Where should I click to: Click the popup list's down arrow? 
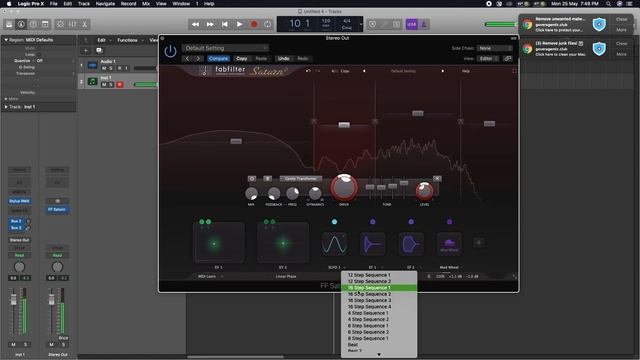pos(379,355)
